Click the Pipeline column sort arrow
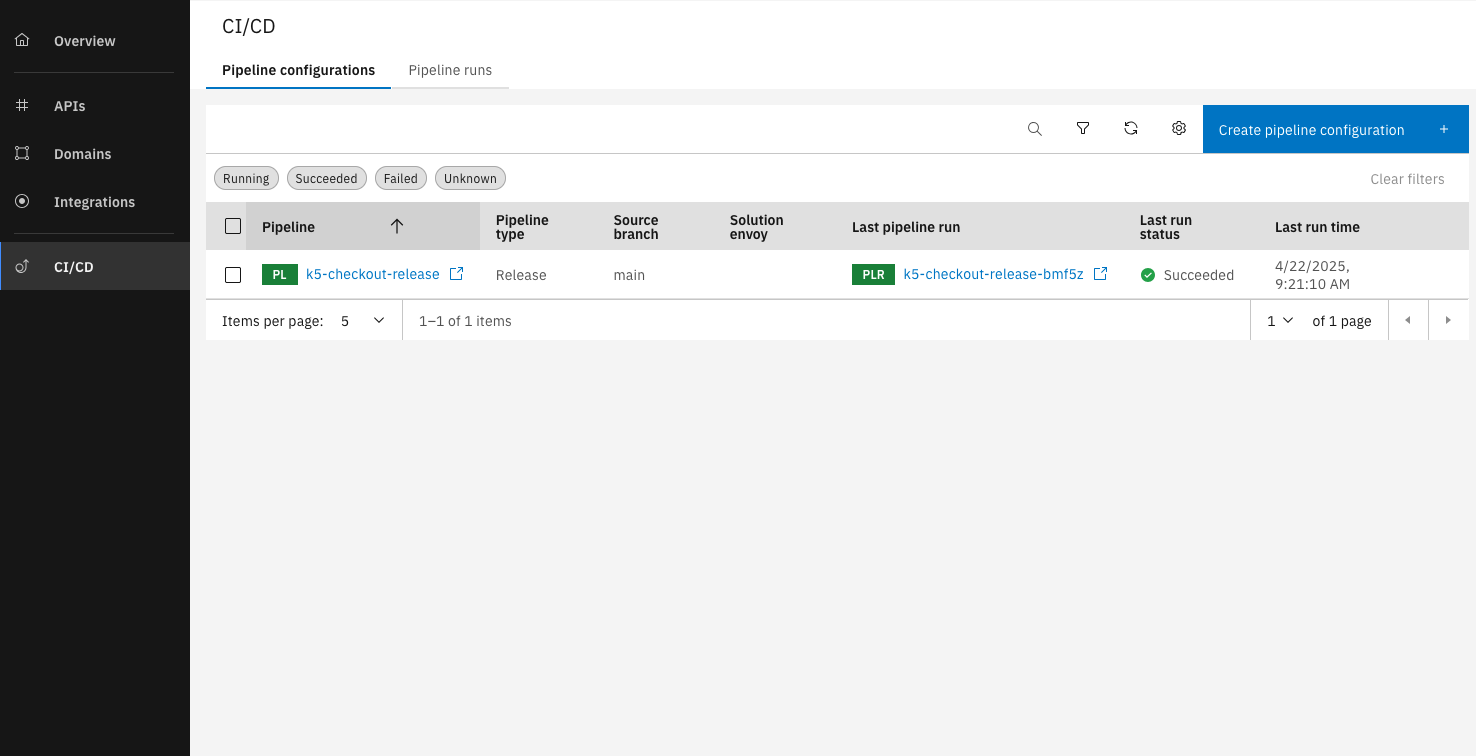The image size is (1476, 756). [397, 227]
